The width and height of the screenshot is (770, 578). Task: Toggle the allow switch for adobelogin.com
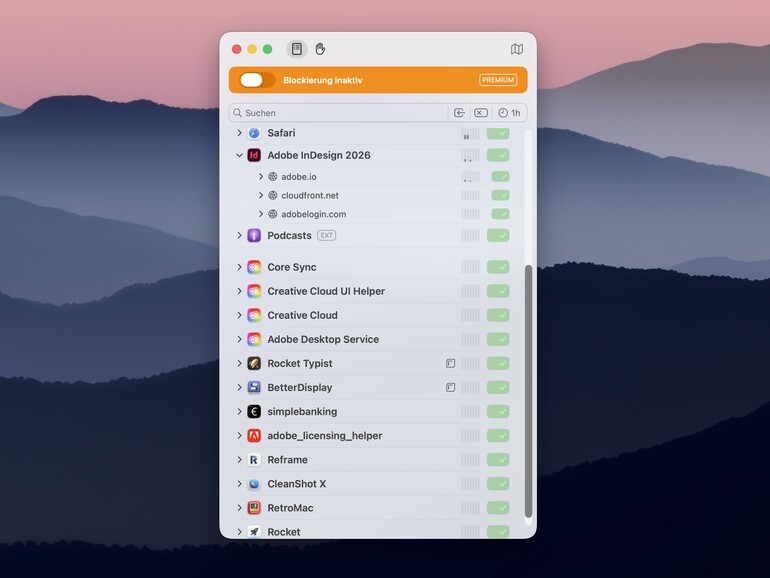(500, 214)
